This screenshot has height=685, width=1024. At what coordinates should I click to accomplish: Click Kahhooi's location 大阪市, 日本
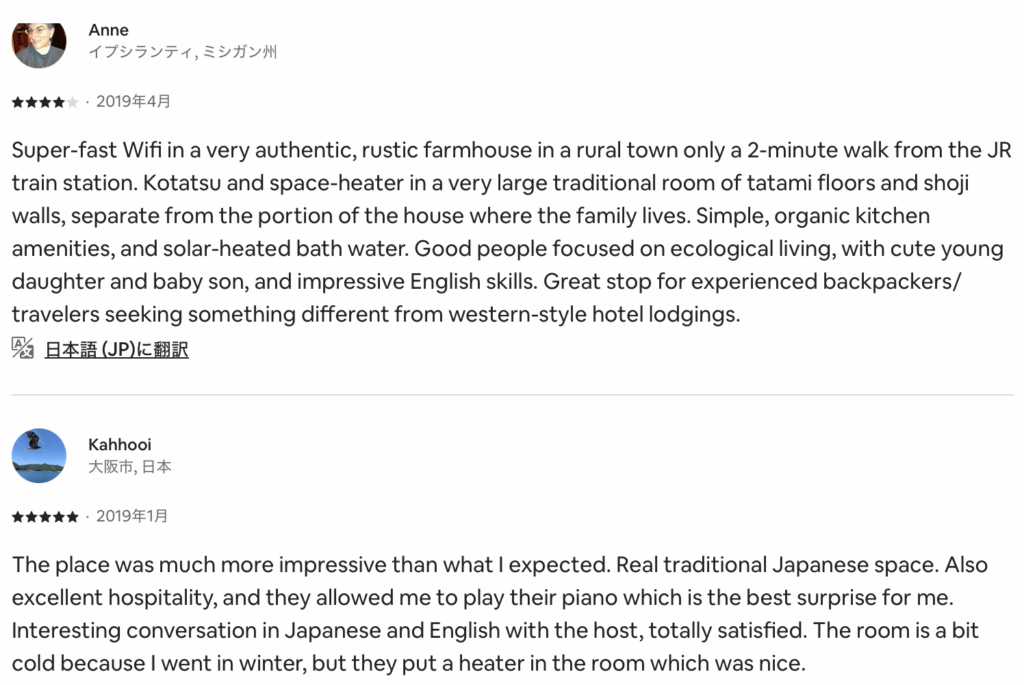point(129,467)
